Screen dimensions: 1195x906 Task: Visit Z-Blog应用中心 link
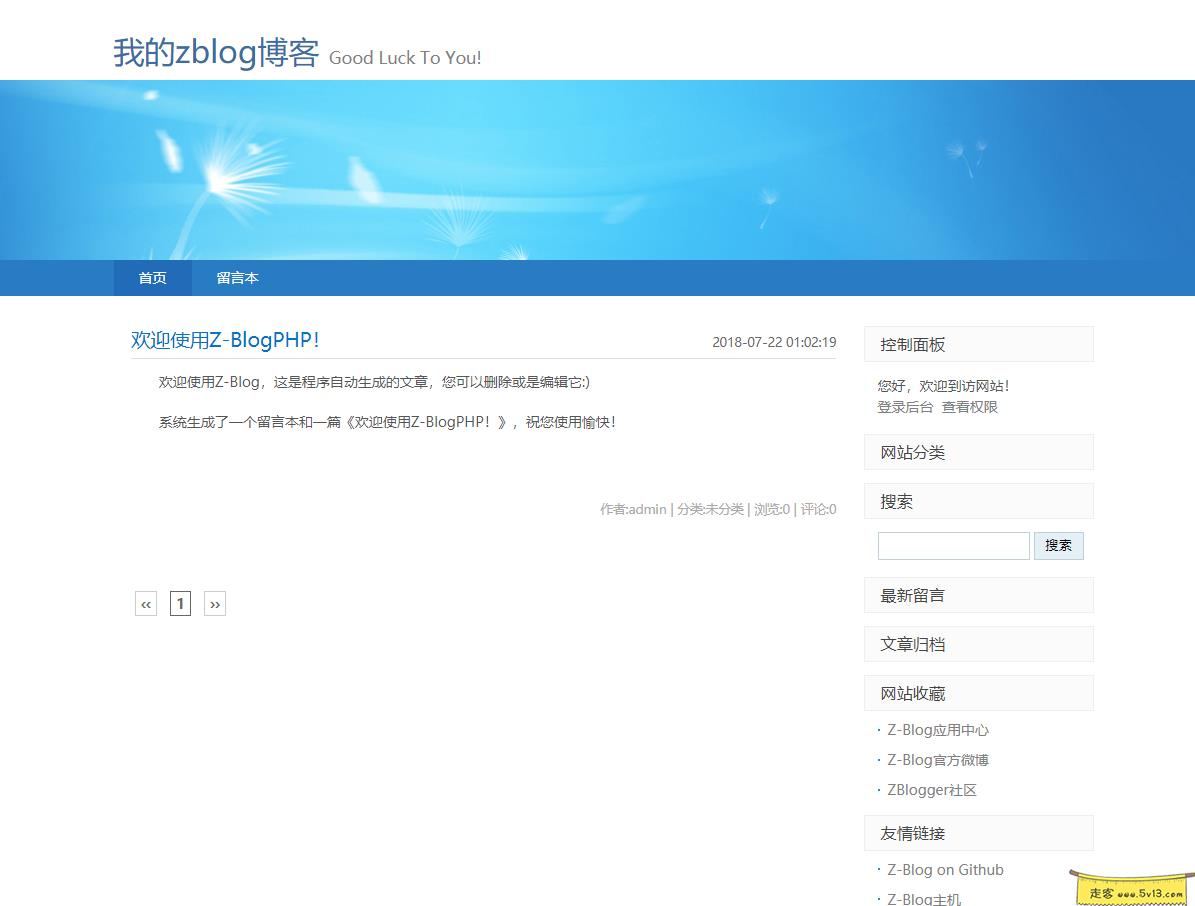coord(935,730)
